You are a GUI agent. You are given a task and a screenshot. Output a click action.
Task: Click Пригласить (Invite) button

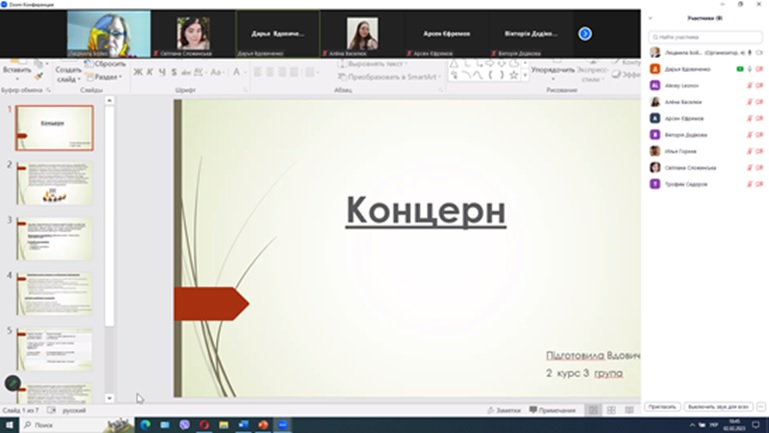662,407
